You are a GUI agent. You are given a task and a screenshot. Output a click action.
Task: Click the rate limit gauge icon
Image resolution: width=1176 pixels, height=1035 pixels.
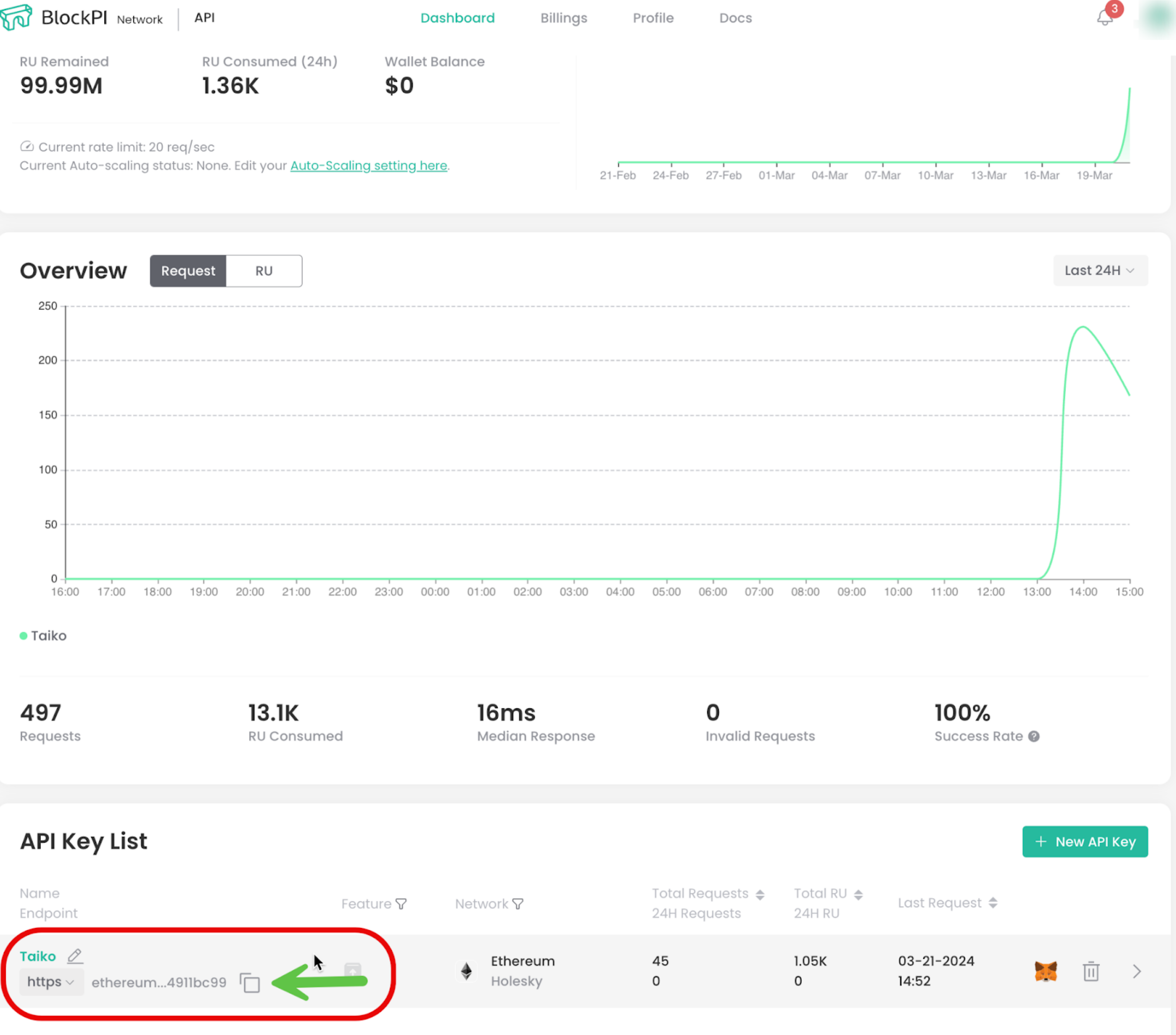tap(27, 146)
